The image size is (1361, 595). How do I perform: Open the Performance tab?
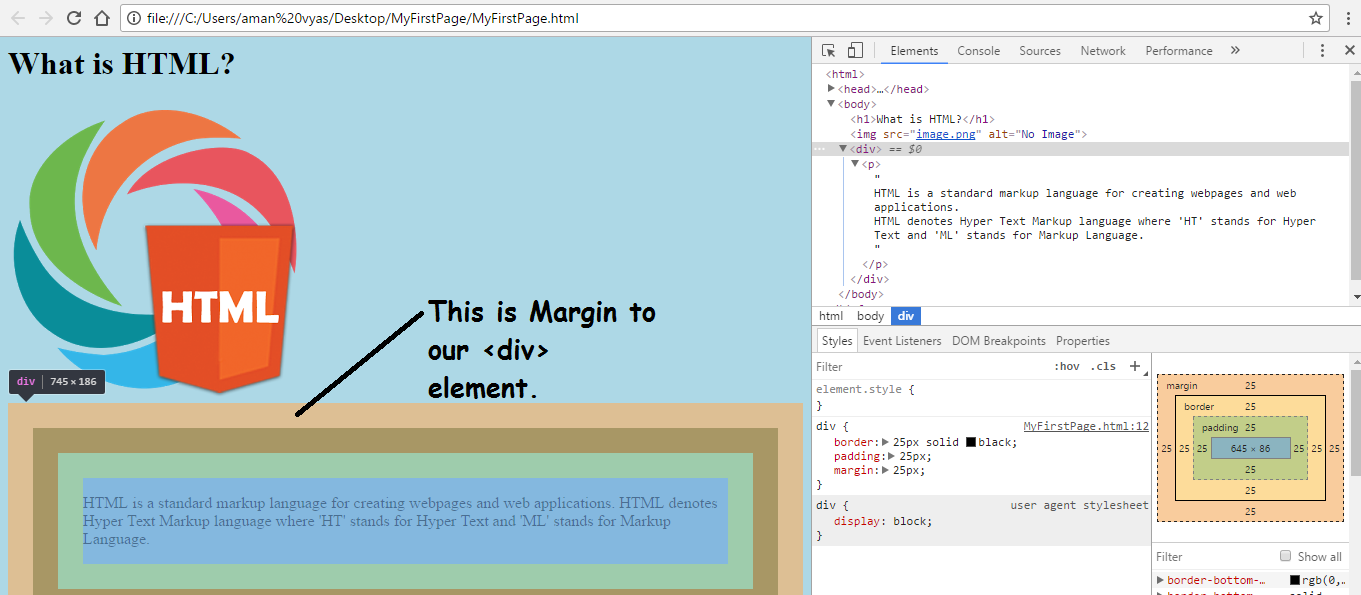(x=1179, y=50)
